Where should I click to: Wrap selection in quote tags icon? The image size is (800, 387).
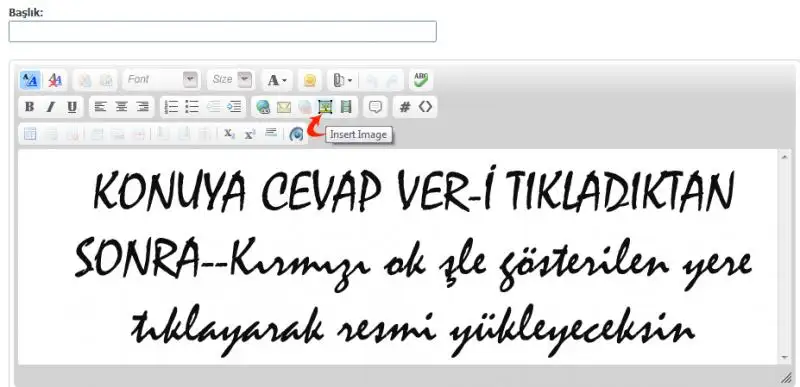(x=375, y=107)
